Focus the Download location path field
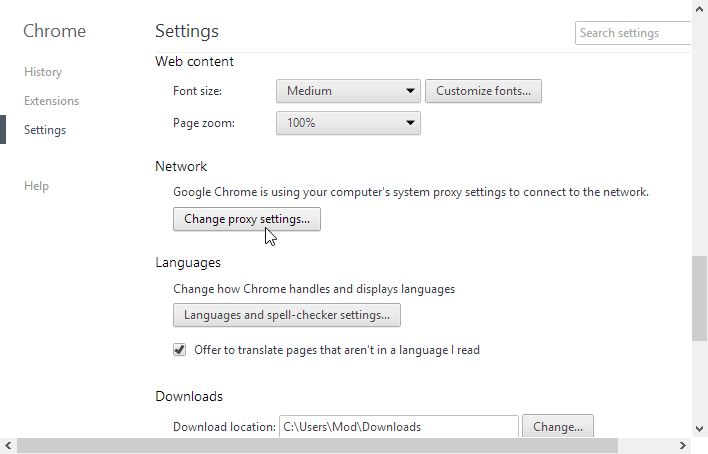 [398, 427]
